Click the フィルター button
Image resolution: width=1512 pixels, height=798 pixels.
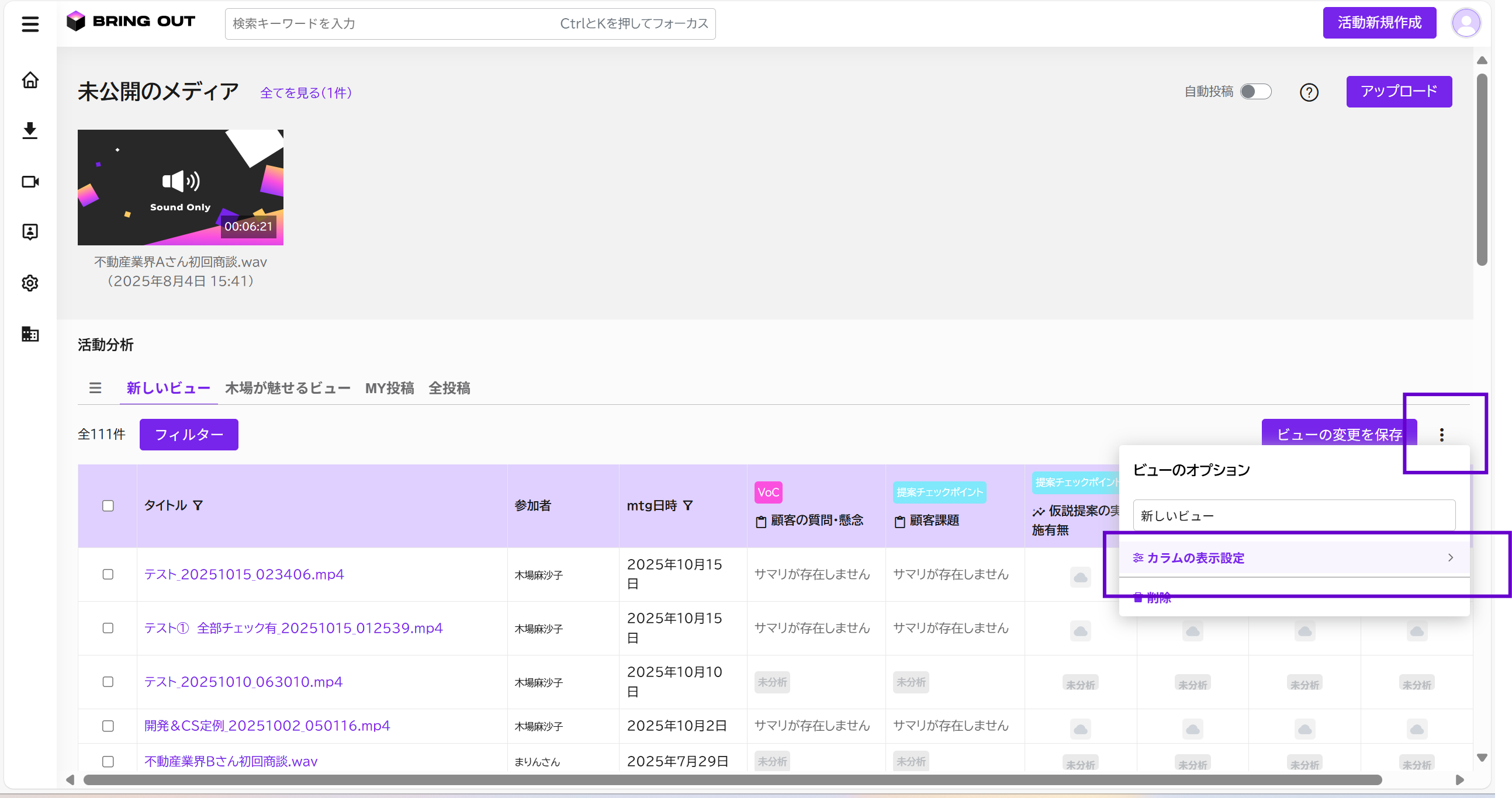[x=188, y=435]
